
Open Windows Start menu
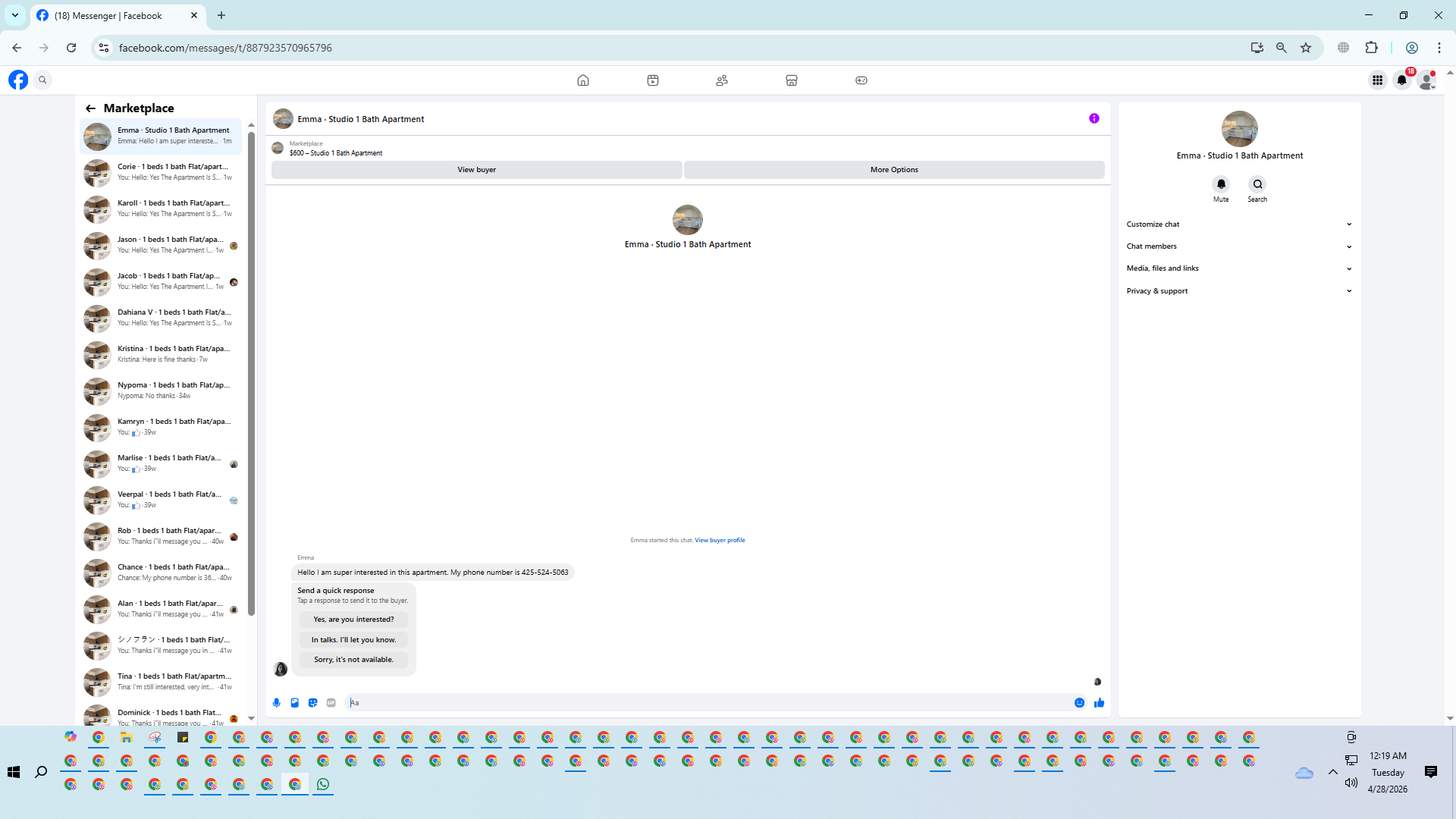click(x=14, y=772)
